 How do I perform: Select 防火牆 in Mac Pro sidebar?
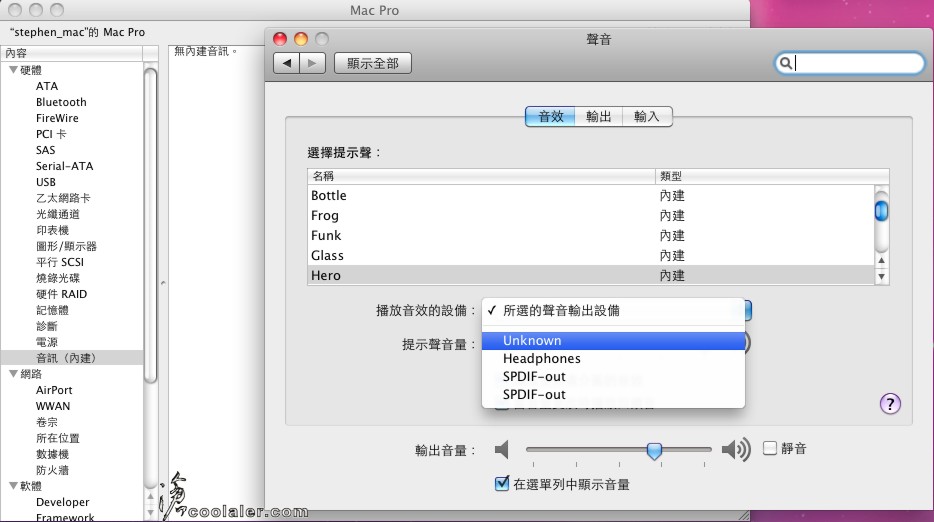pyautogui.click(x=52, y=470)
